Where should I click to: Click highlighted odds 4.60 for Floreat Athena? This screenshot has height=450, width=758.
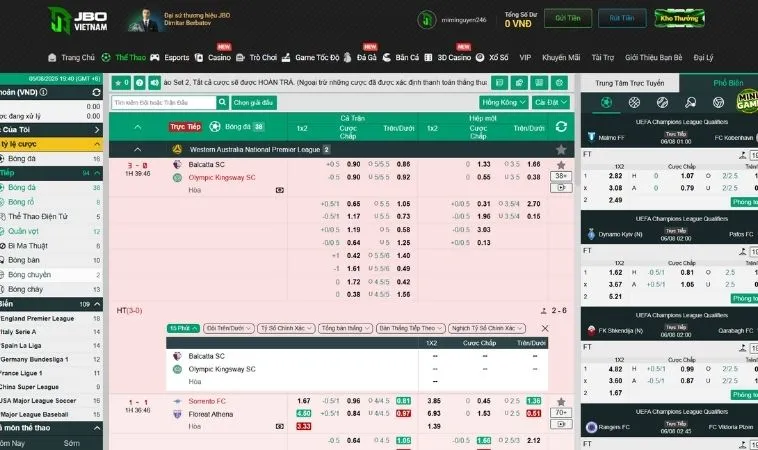pyautogui.click(x=304, y=414)
